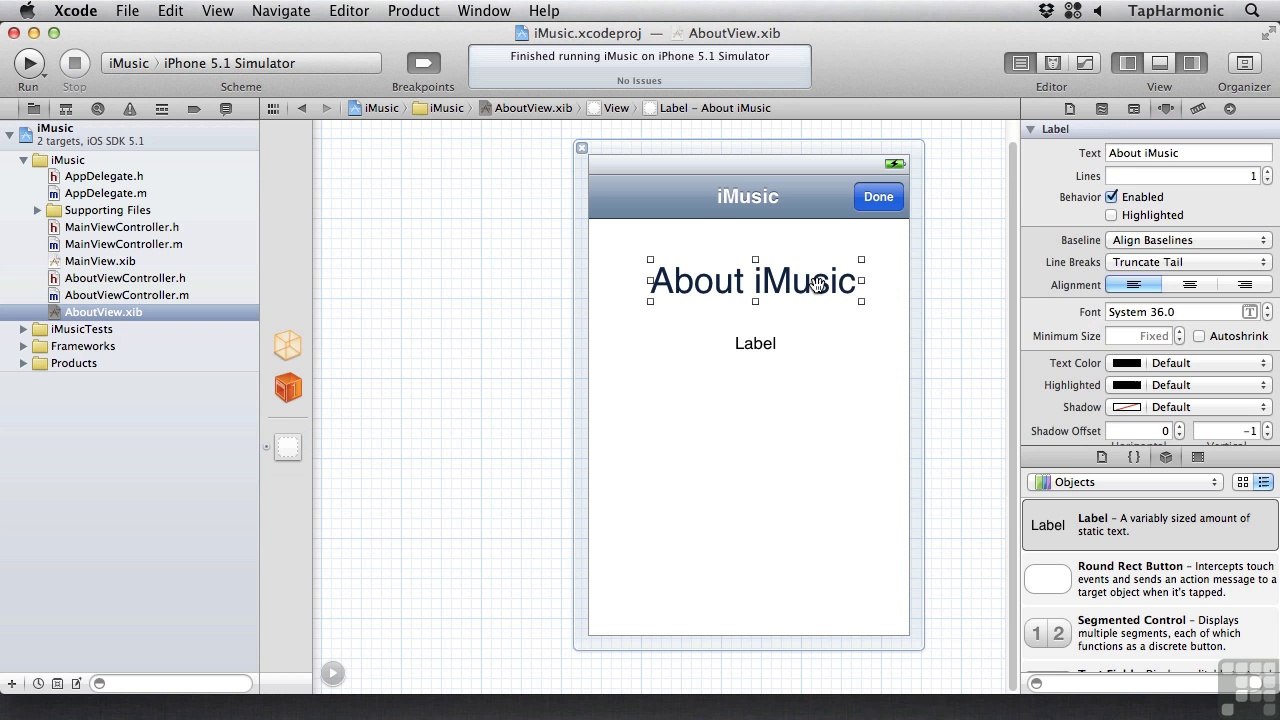Expand the document outline with the round arrow button
The image size is (1280, 720).
(x=333, y=673)
